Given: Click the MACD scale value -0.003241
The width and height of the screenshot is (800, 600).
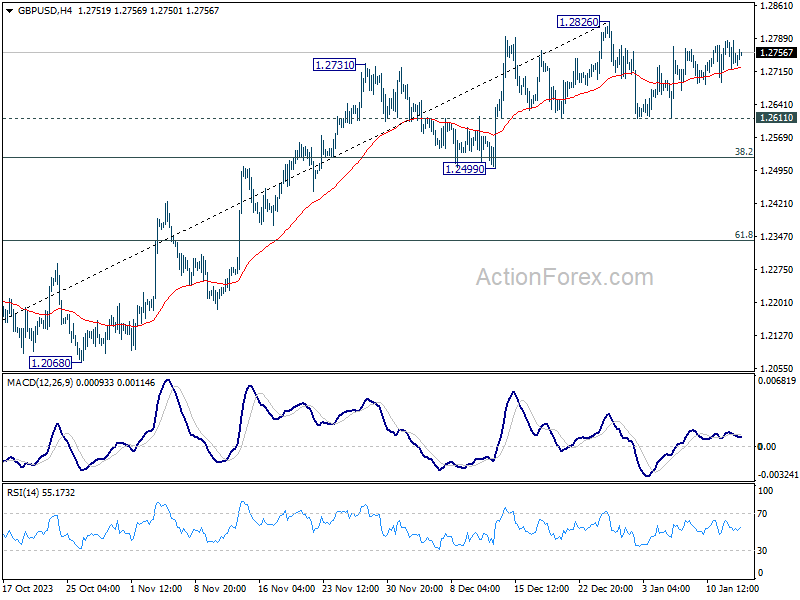Looking at the screenshot, I should (778, 474).
